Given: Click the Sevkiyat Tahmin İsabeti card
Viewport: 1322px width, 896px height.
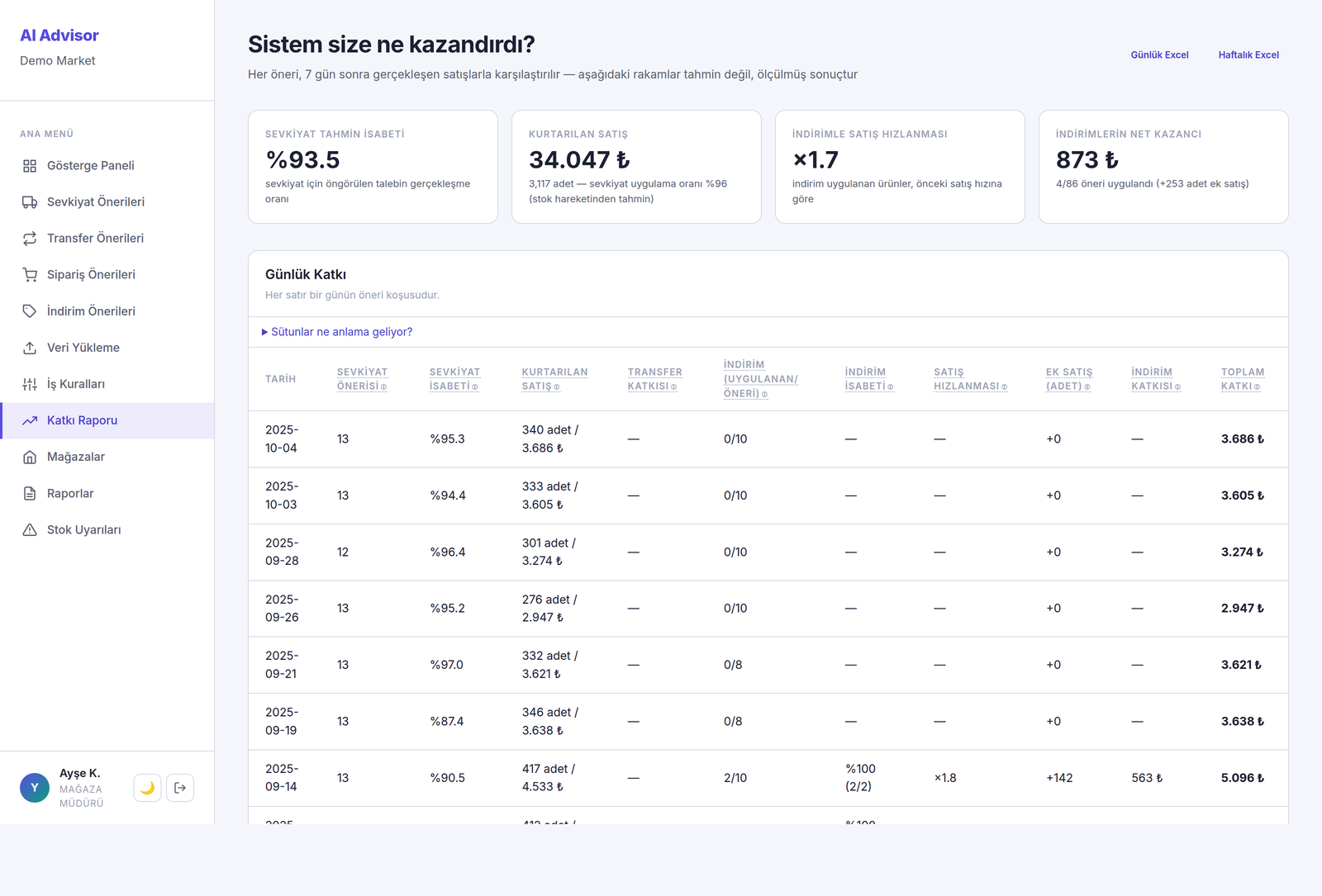Looking at the screenshot, I should (x=373, y=167).
